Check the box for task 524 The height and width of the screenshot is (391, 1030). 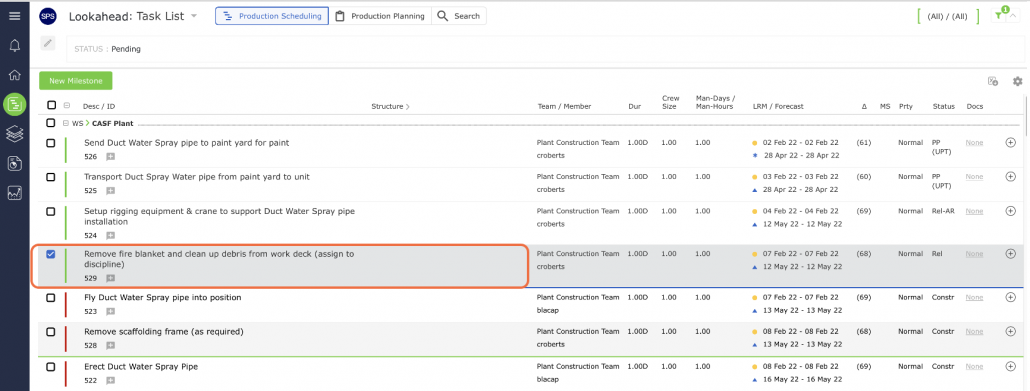[x=51, y=211]
